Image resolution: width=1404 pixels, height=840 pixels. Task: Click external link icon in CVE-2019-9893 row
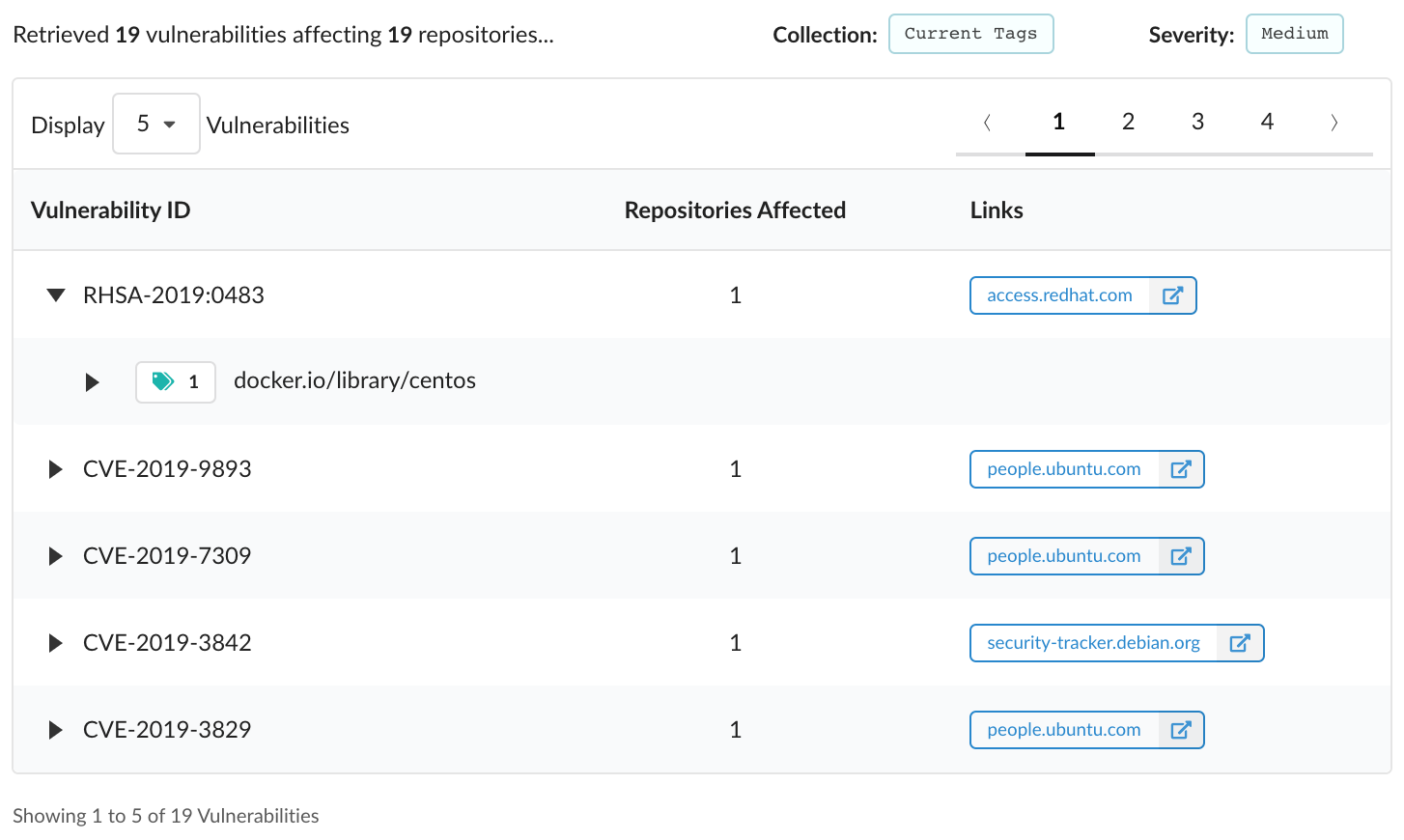tap(1180, 469)
